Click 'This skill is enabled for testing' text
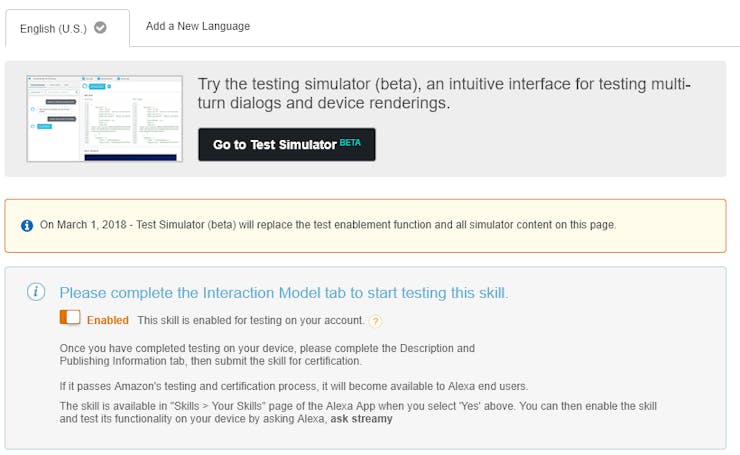This screenshot has width=740, height=455. [x=251, y=320]
